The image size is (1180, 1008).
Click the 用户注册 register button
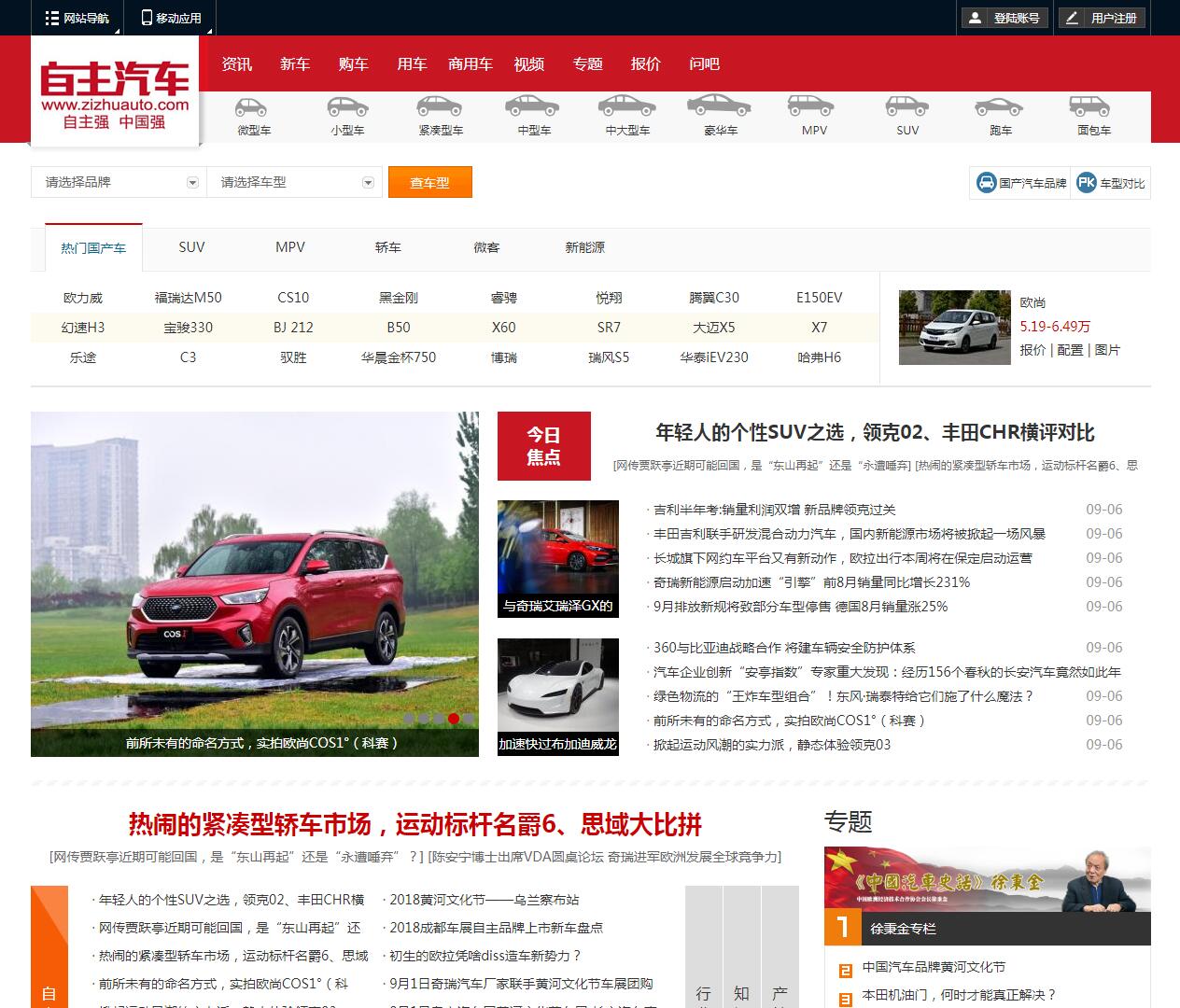pos(1103,18)
